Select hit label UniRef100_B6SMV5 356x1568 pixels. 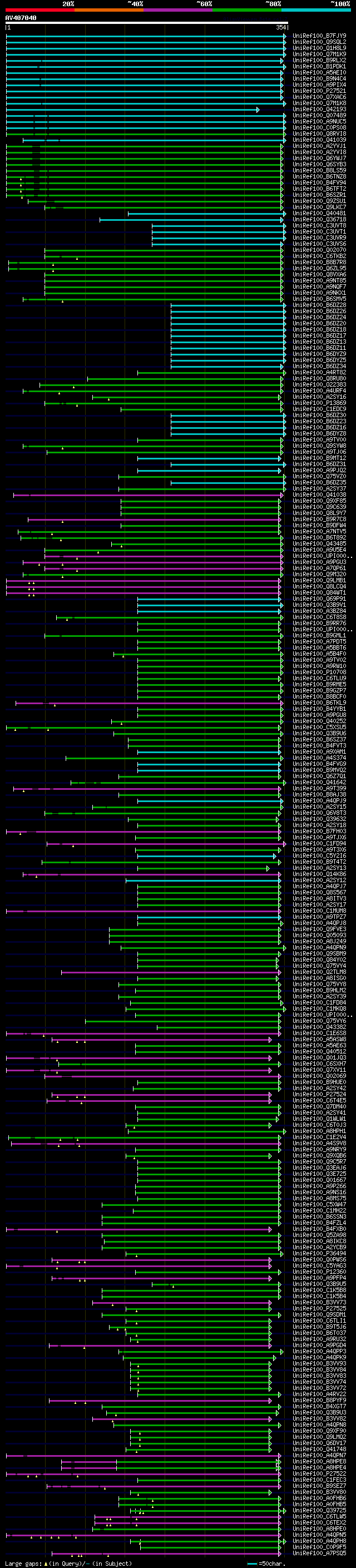[319, 299]
